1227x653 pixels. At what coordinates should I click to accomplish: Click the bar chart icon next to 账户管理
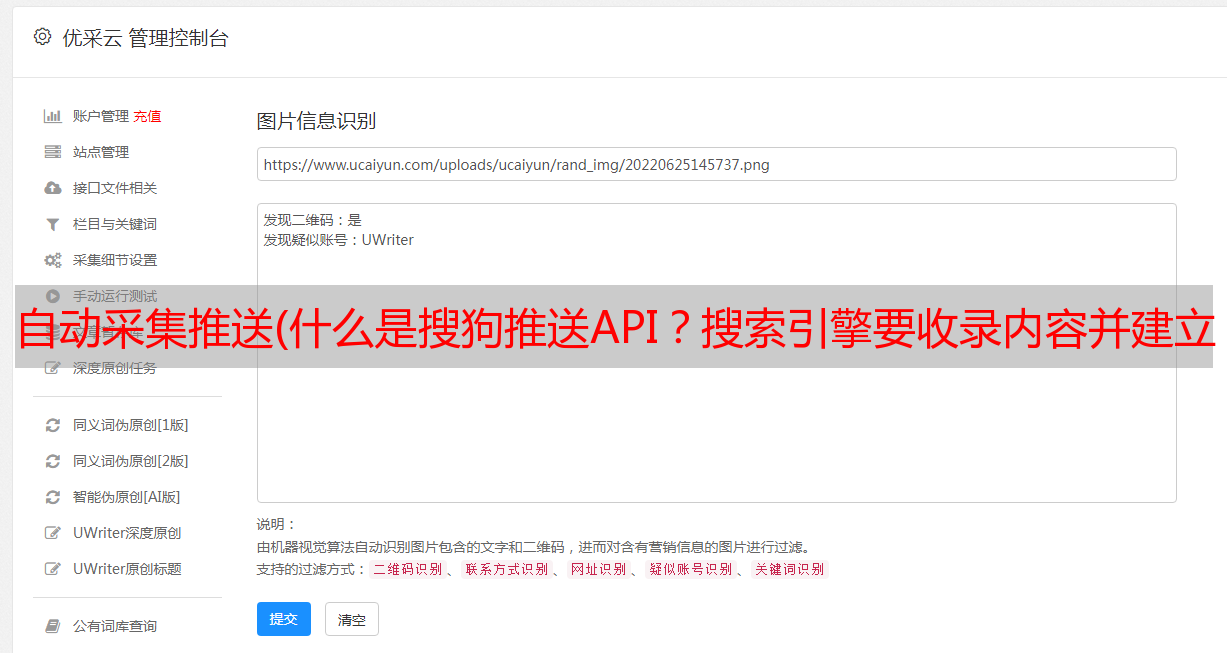53,116
